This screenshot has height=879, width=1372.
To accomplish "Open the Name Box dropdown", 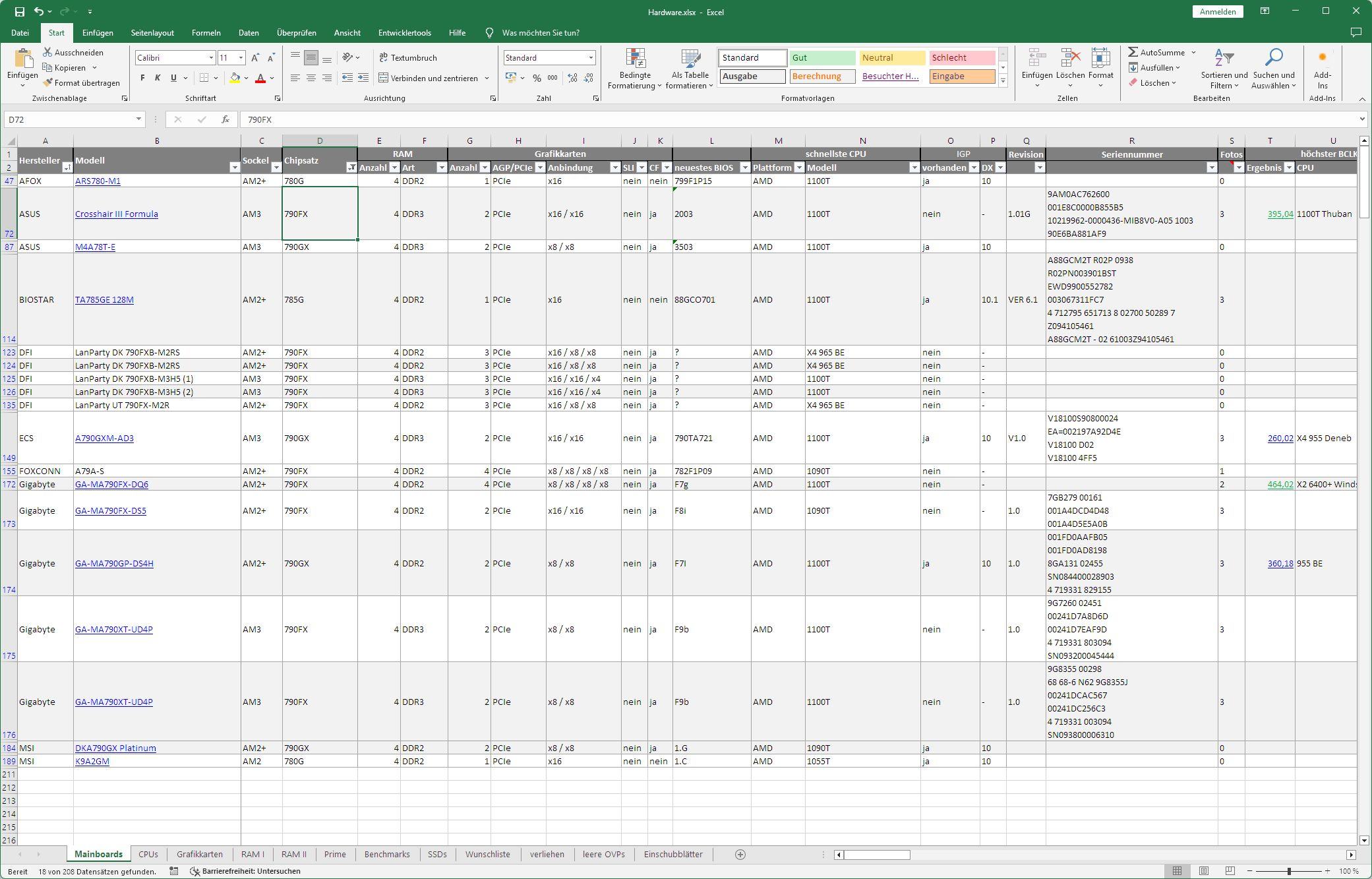I will 138,119.
